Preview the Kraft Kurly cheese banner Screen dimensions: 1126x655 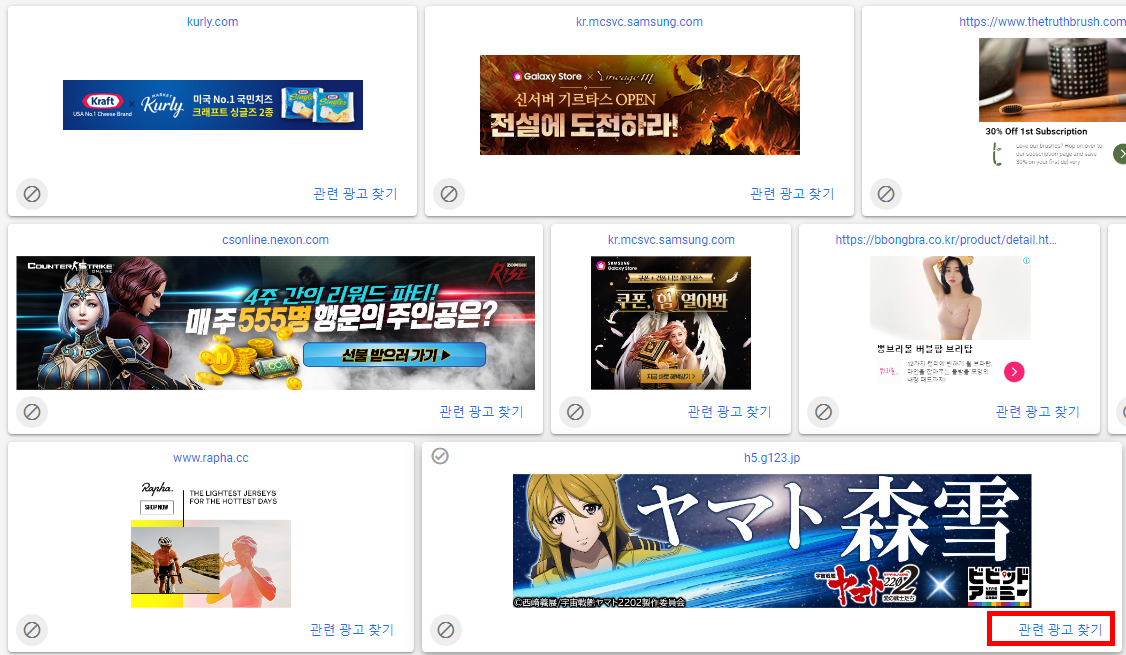click(x=213, y=105)
